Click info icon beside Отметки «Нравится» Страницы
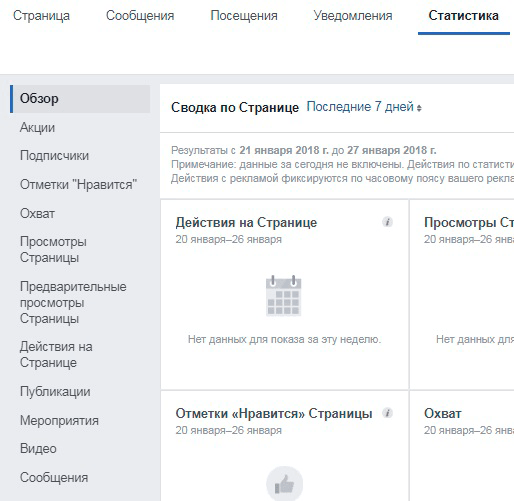514x501 pixels. click(x=387, y=413)
